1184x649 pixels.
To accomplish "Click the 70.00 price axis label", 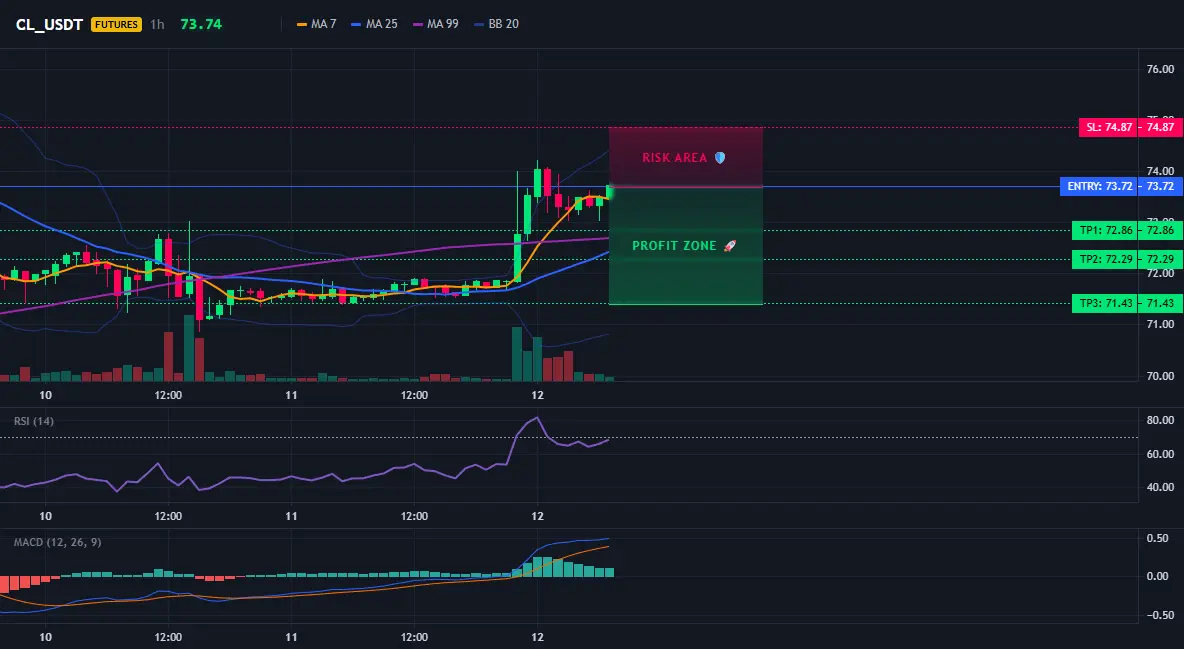I will click(x=1161, y=376).
